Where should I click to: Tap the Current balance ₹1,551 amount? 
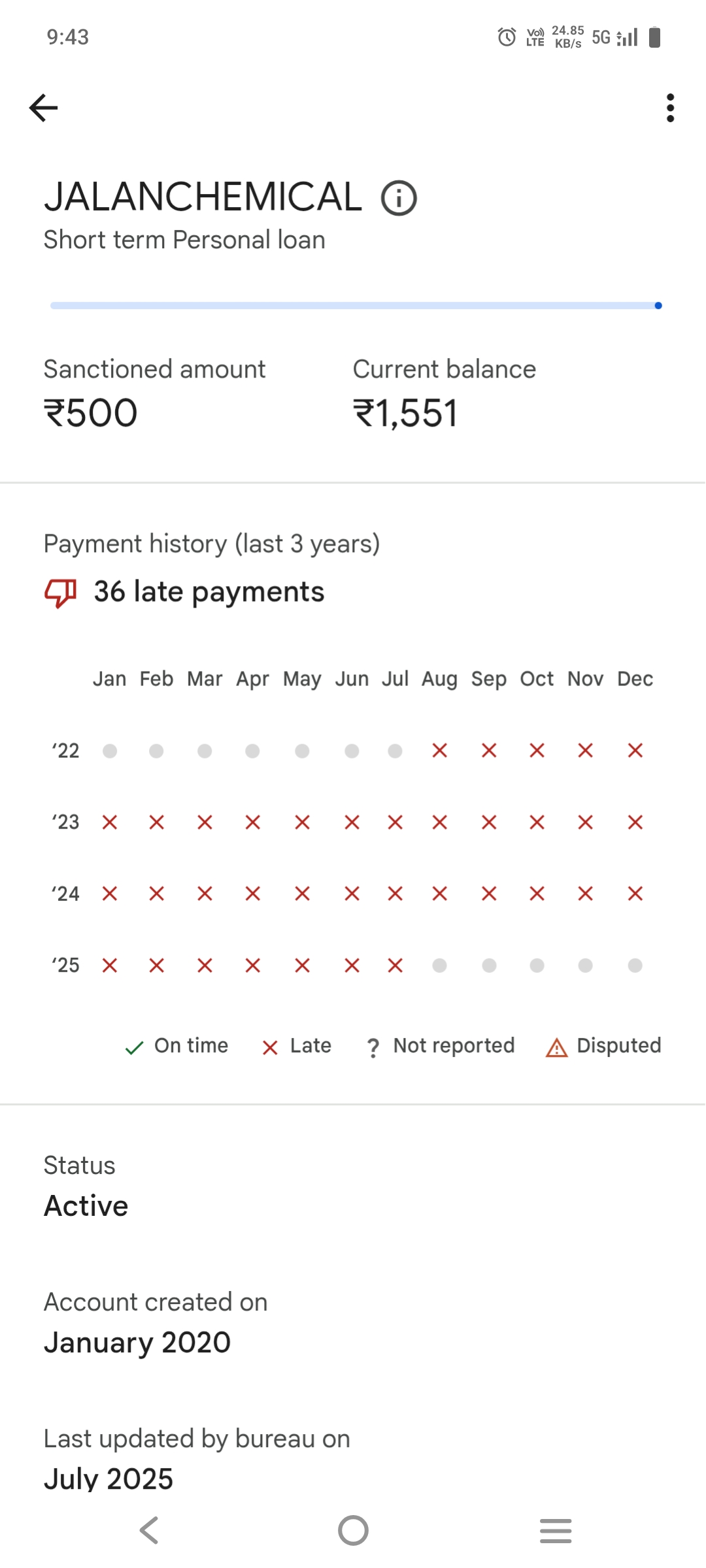coord(405,414)
